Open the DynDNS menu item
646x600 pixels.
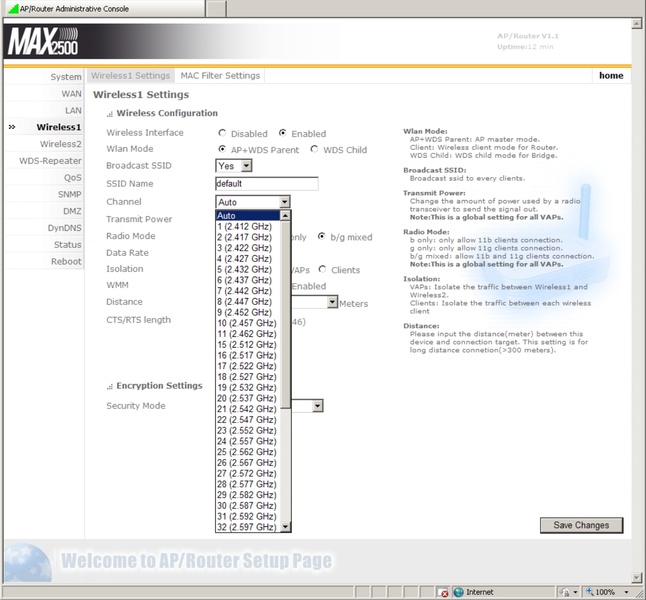pyautogui.click(x=64, y=228)
